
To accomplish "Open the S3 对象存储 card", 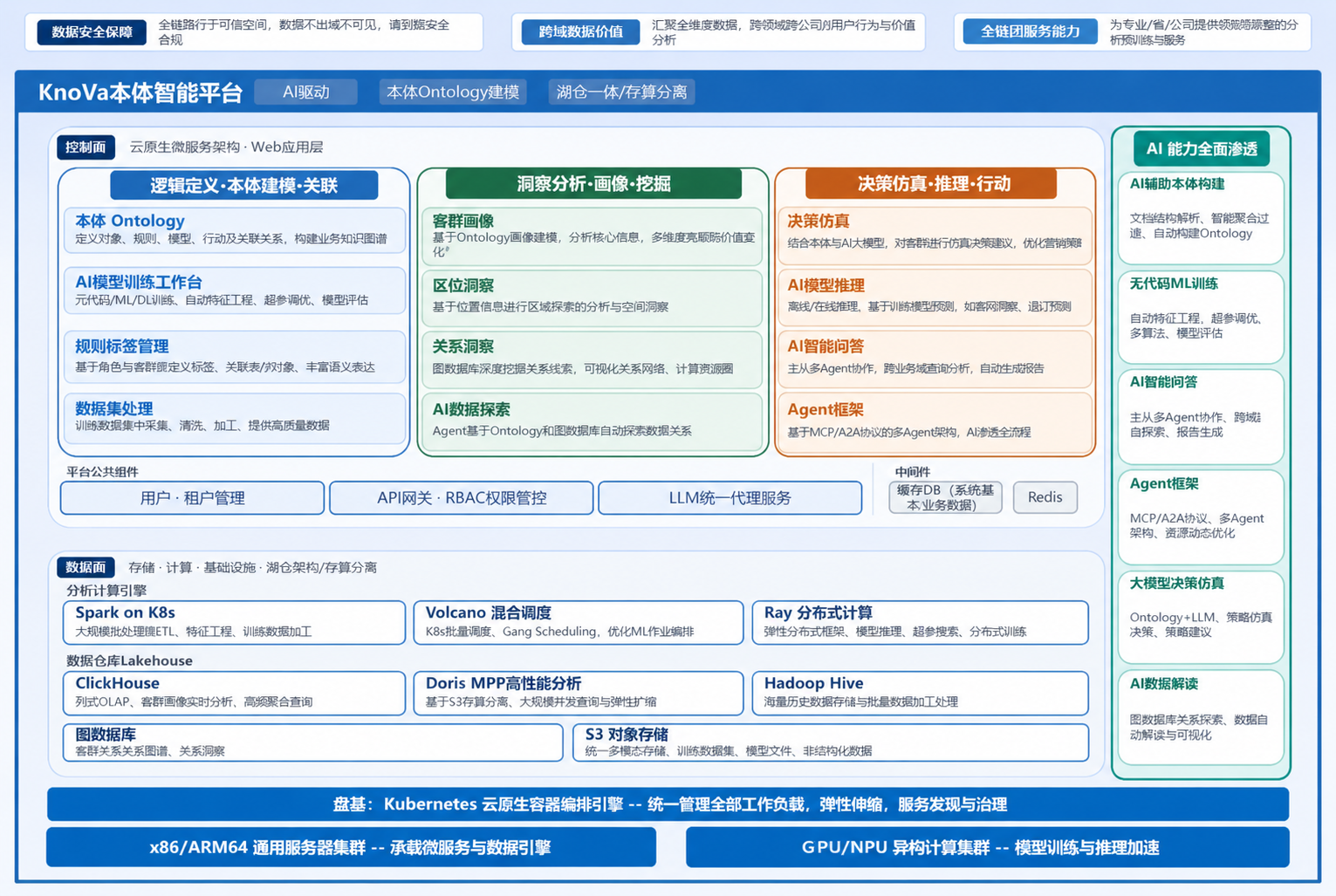I will click(x=831, y=742).
